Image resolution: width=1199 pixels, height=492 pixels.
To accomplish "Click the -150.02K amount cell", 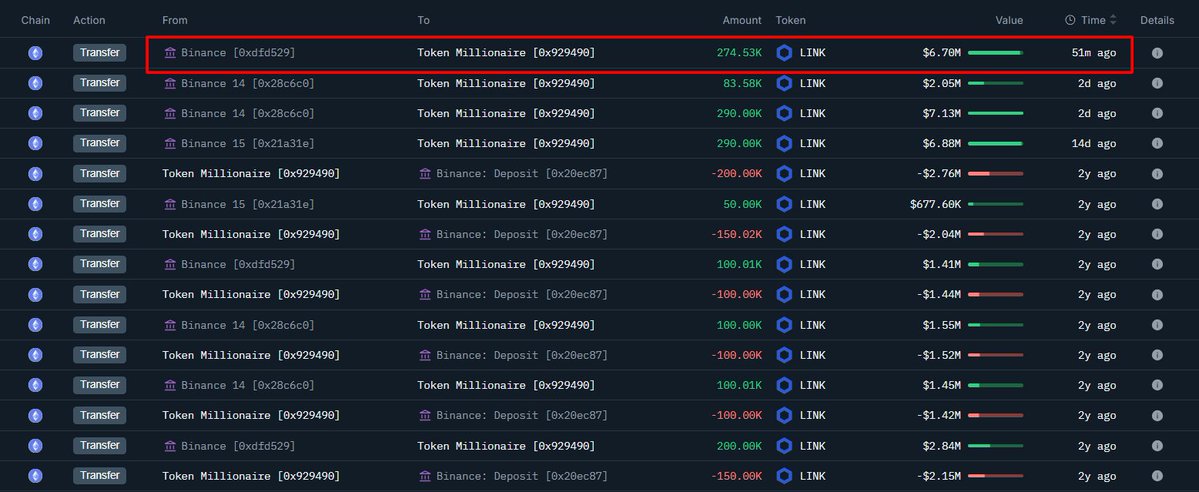I will point(736,234).
